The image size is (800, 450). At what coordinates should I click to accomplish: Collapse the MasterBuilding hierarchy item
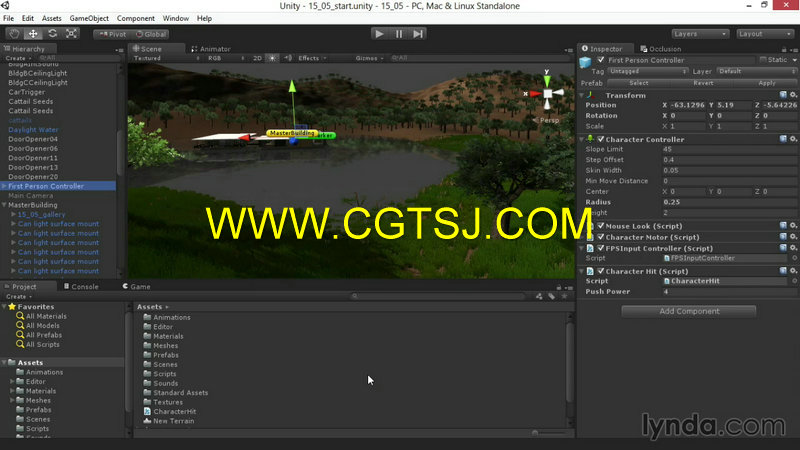tap(4, 205)
